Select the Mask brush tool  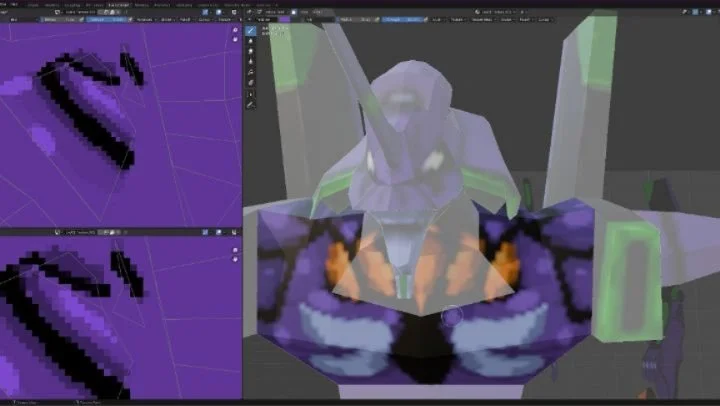250,83
